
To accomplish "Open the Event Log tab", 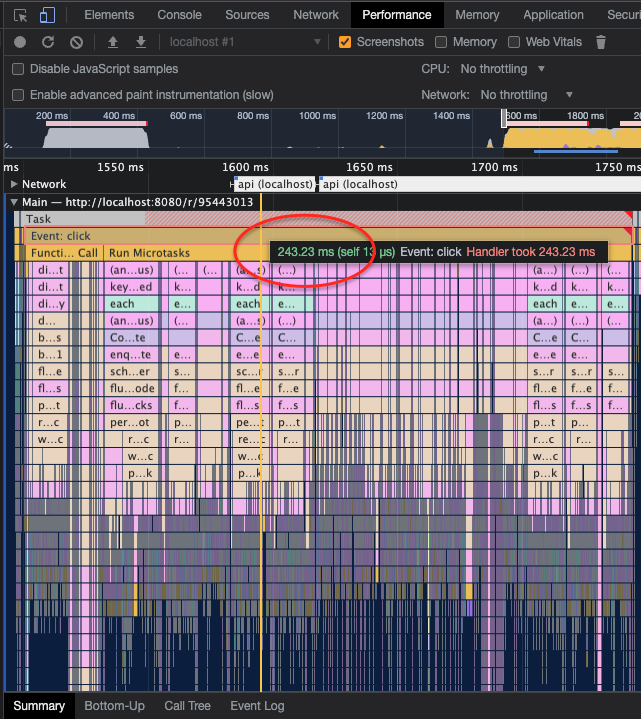I will [x=257, y=706].
